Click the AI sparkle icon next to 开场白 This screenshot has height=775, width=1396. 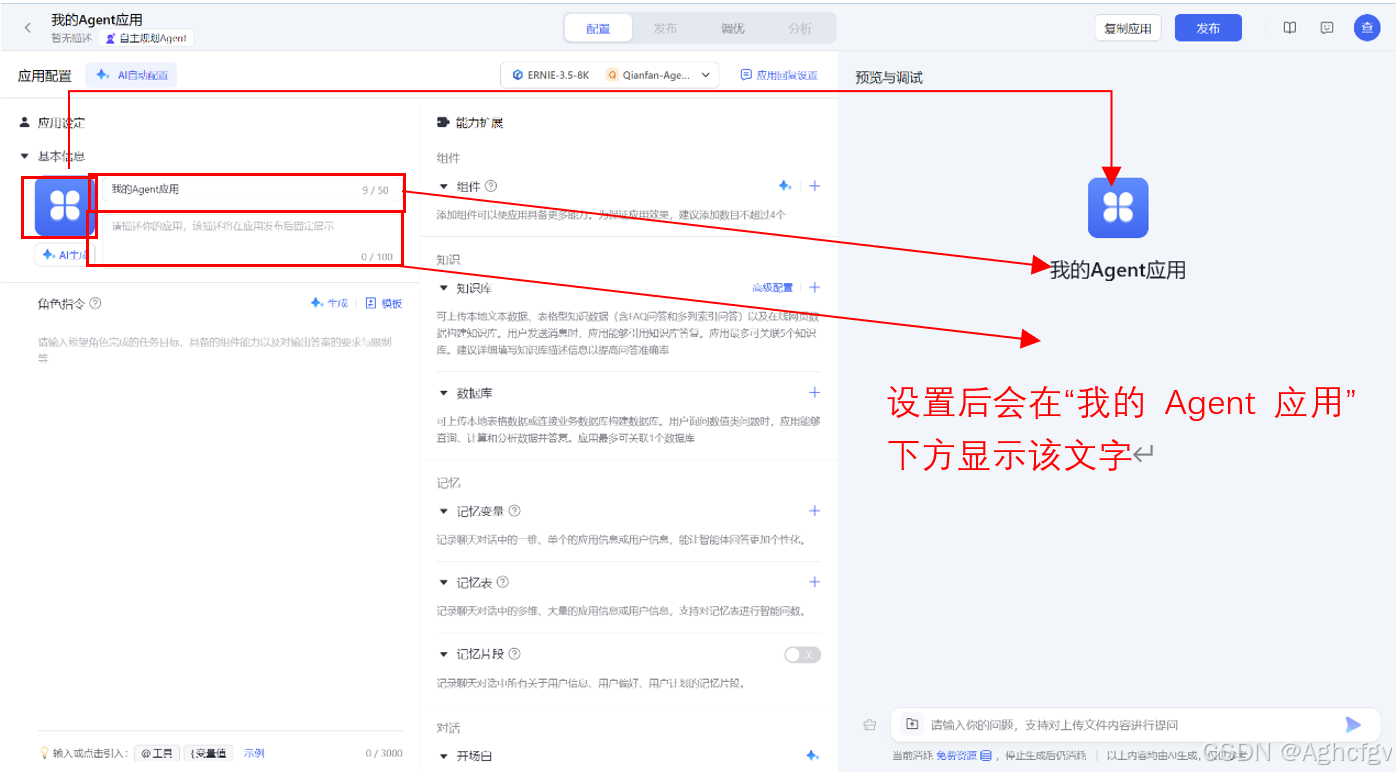(813, 756)
